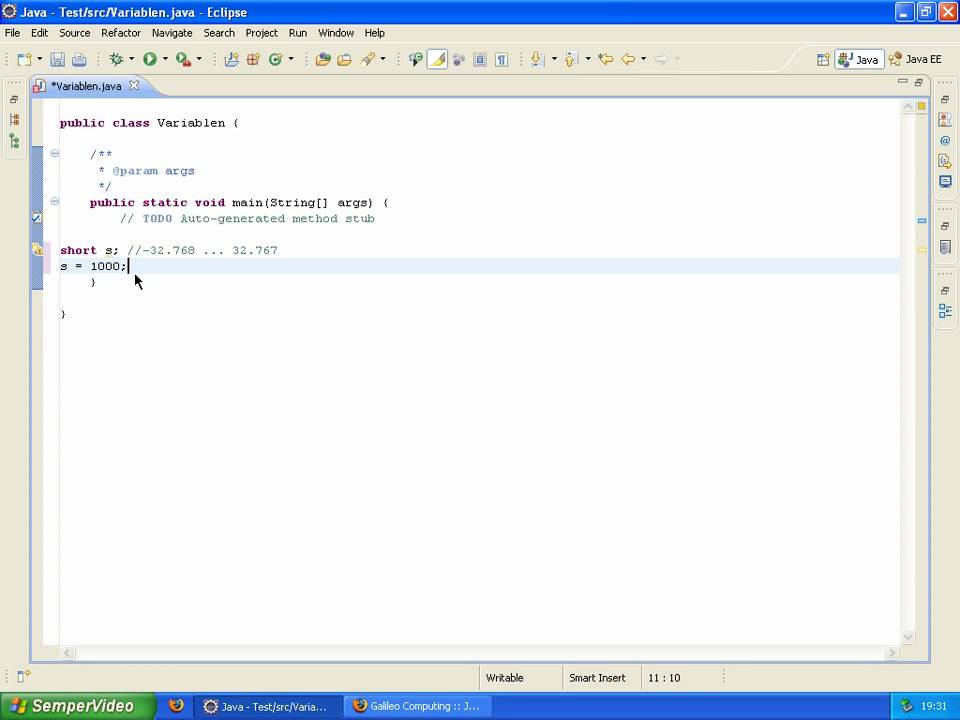The height and width of the screenshot is (720, 960).
Task: Run the program with the green play icon
Action: click(x=149, y=59)
